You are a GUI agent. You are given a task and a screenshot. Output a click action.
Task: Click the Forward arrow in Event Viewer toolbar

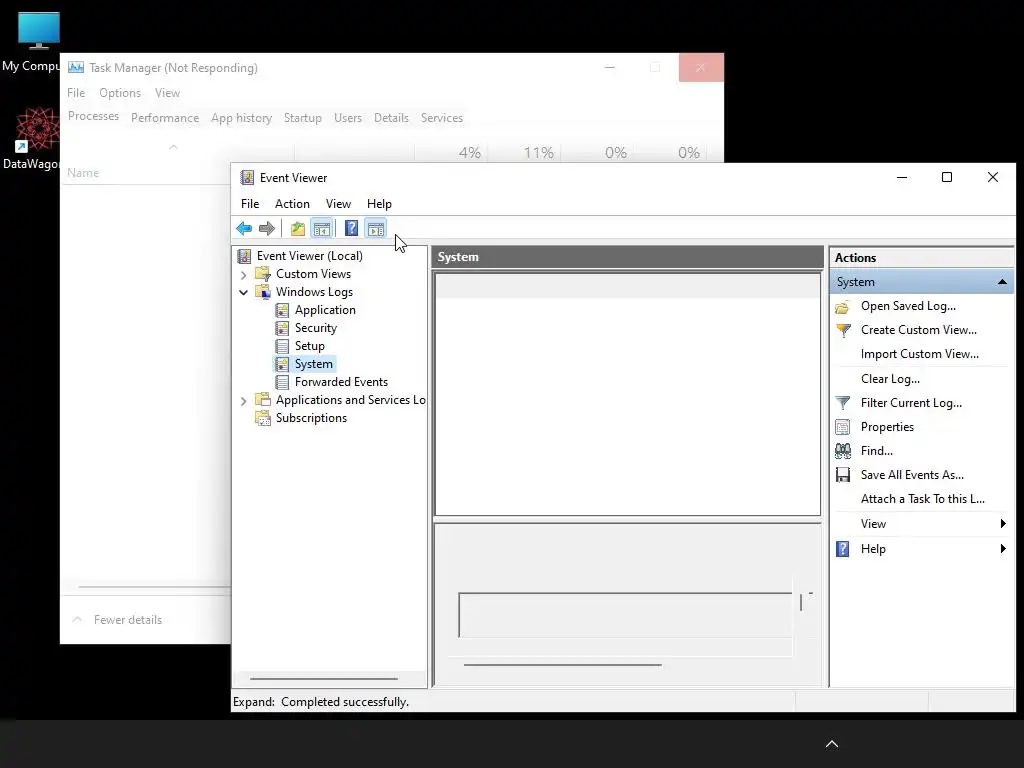pyautogui.click(x=266, y=228)
